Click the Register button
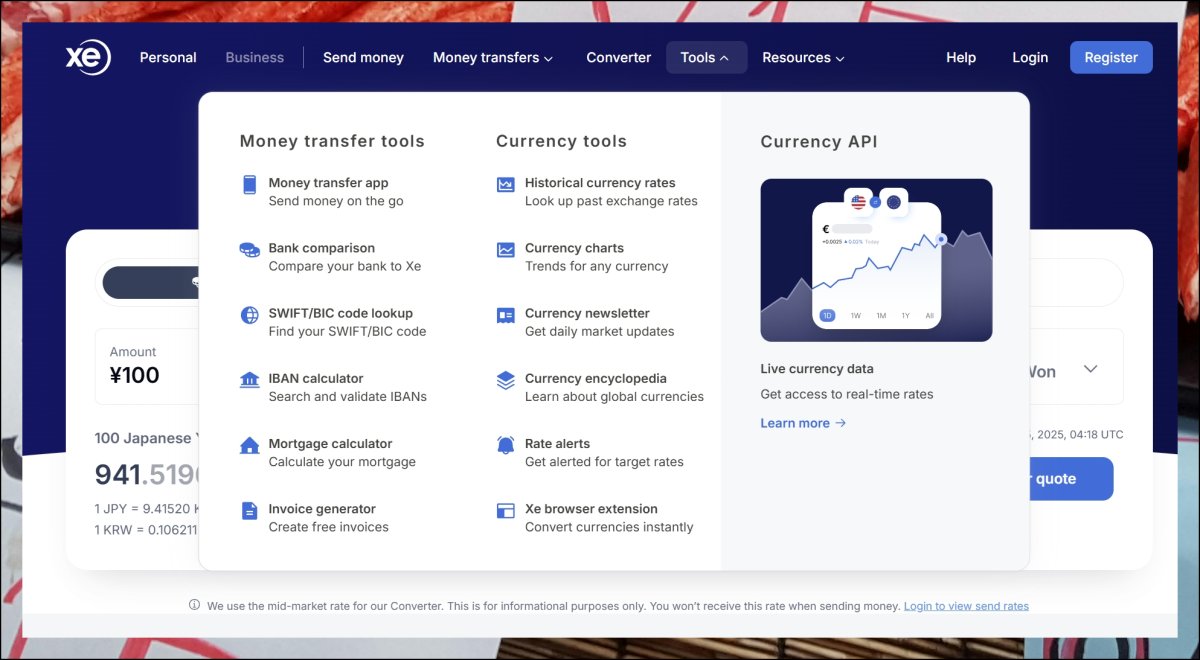The width and height of the screenshot is (1200, 660). (x=1111, y=57)
